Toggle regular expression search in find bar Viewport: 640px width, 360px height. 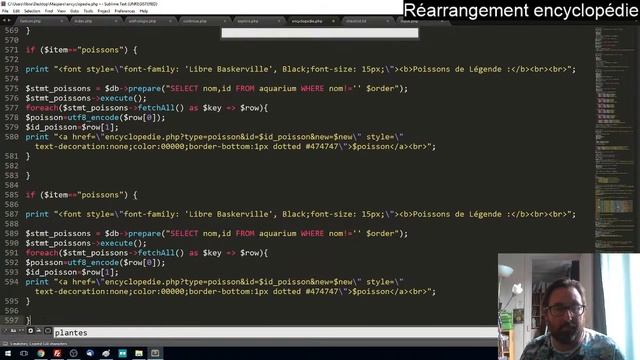(x=5, y=331)
